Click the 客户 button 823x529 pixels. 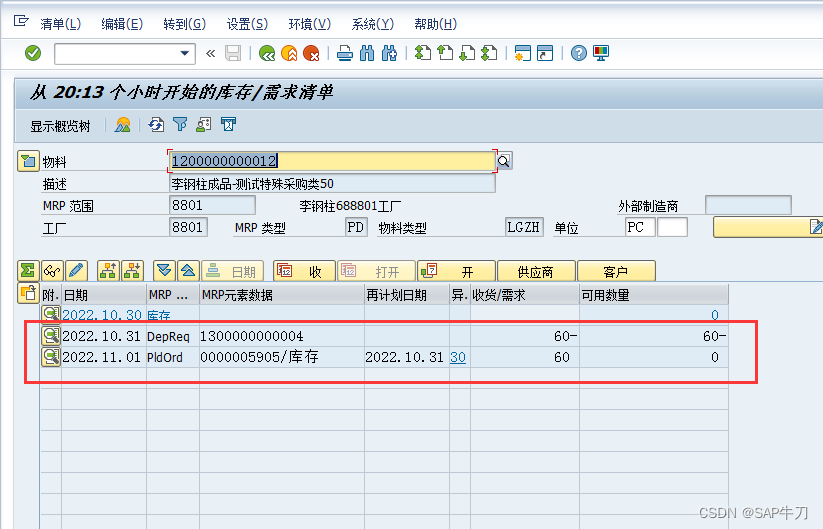click(616, 271)
